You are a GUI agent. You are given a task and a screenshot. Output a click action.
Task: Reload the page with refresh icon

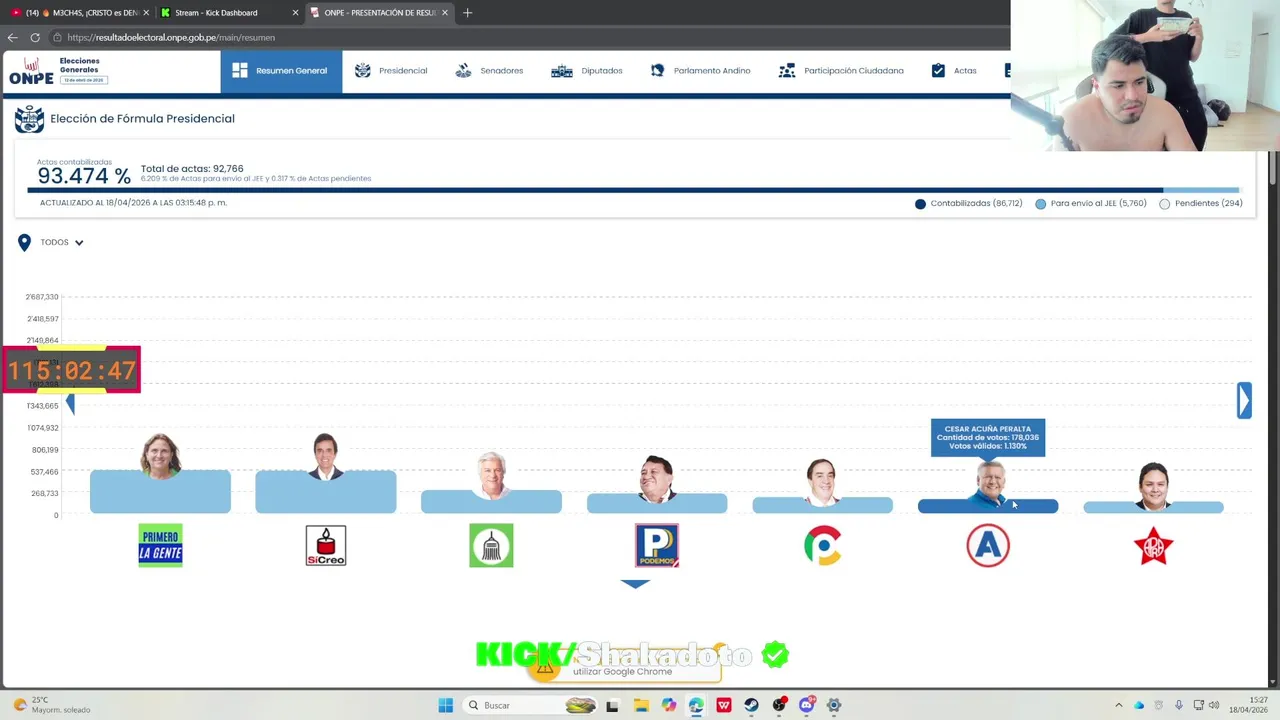[35, 37]
